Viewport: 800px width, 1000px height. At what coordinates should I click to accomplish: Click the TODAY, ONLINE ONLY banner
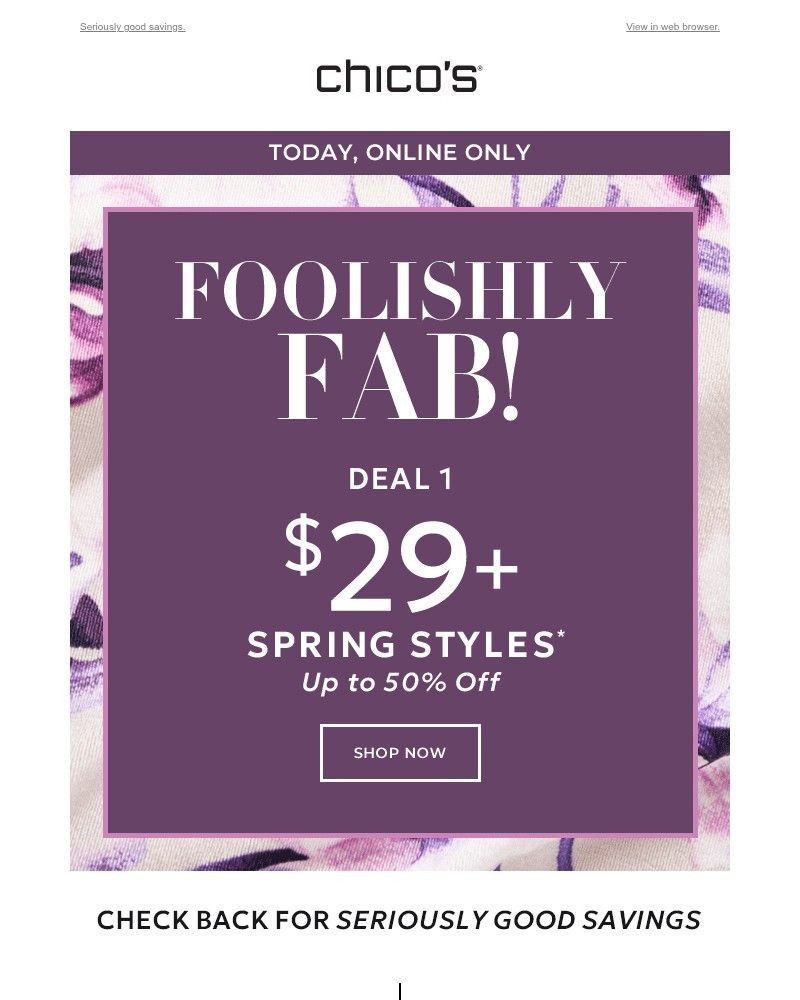[x=400, y=153]
